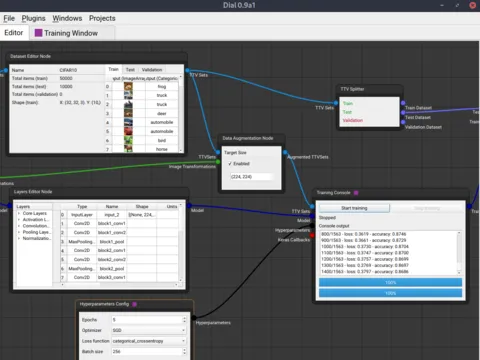Open the Projects menu
Screen dimensions: 480x360
102,18
